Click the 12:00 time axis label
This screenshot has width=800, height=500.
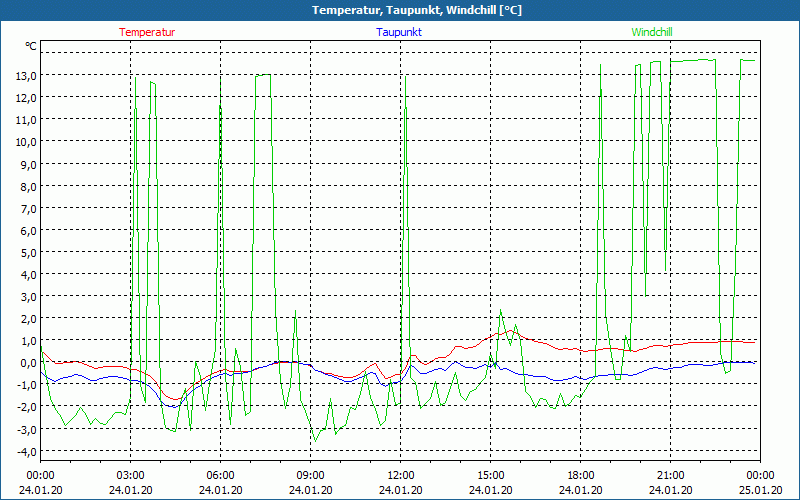401,476
